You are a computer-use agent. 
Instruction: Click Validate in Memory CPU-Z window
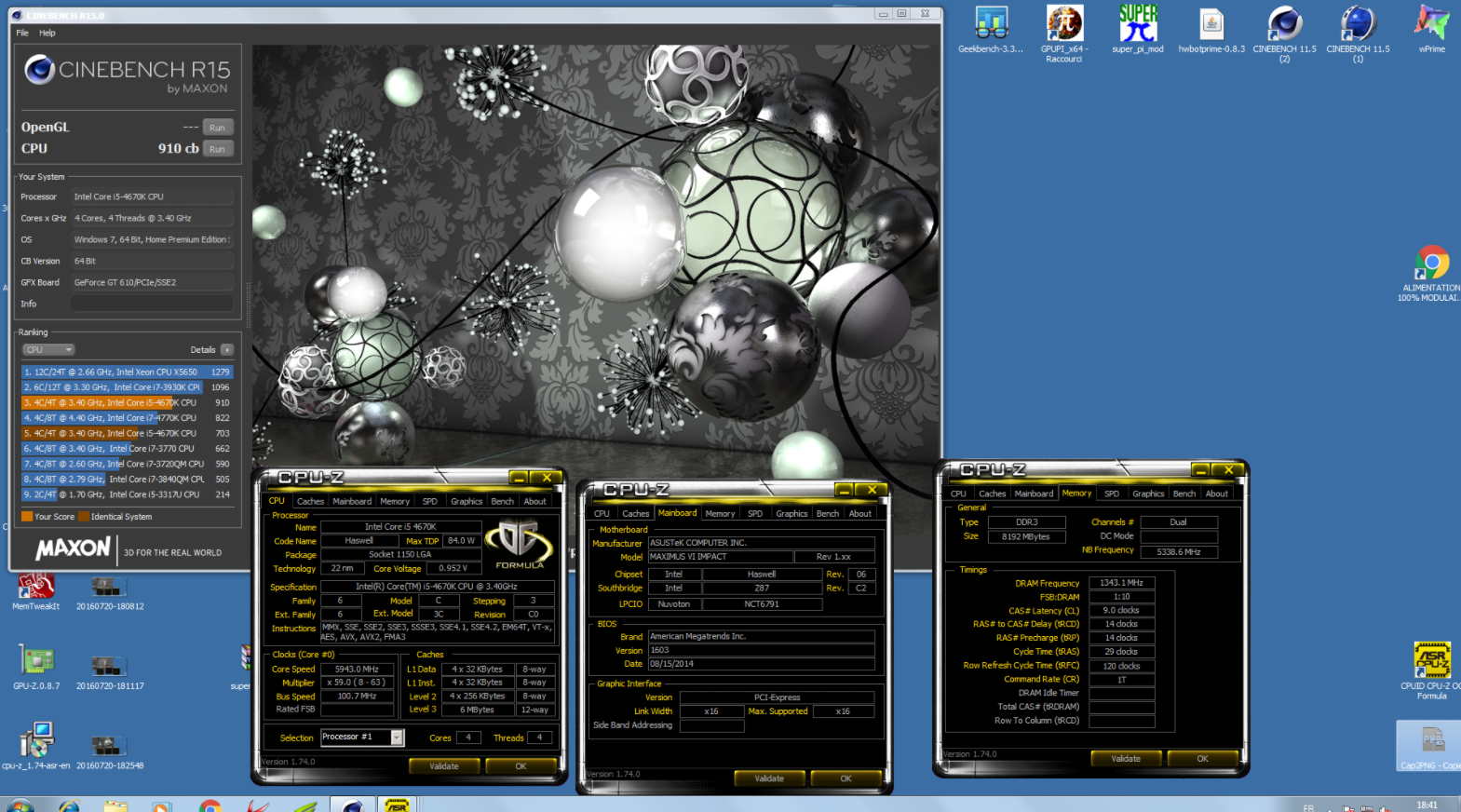[x=1126, y=758]
